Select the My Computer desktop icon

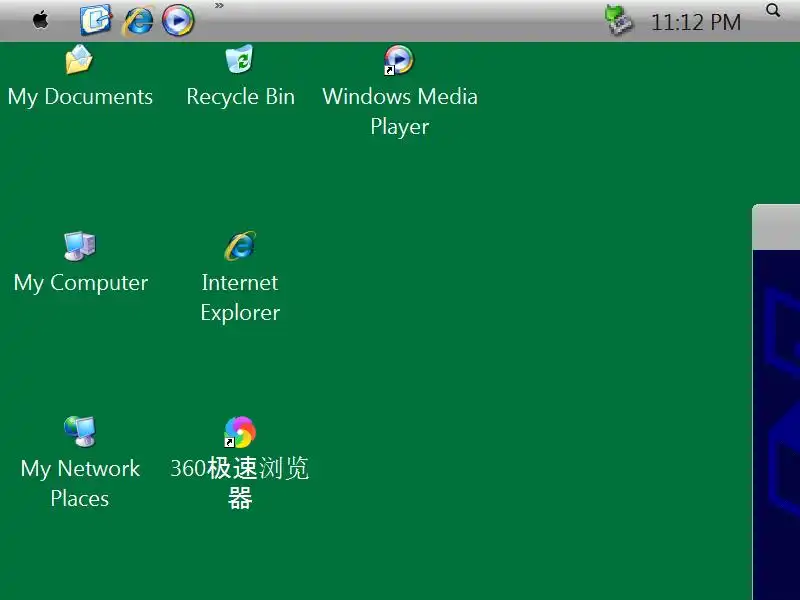pyautogui.click(x=80, y=246)
